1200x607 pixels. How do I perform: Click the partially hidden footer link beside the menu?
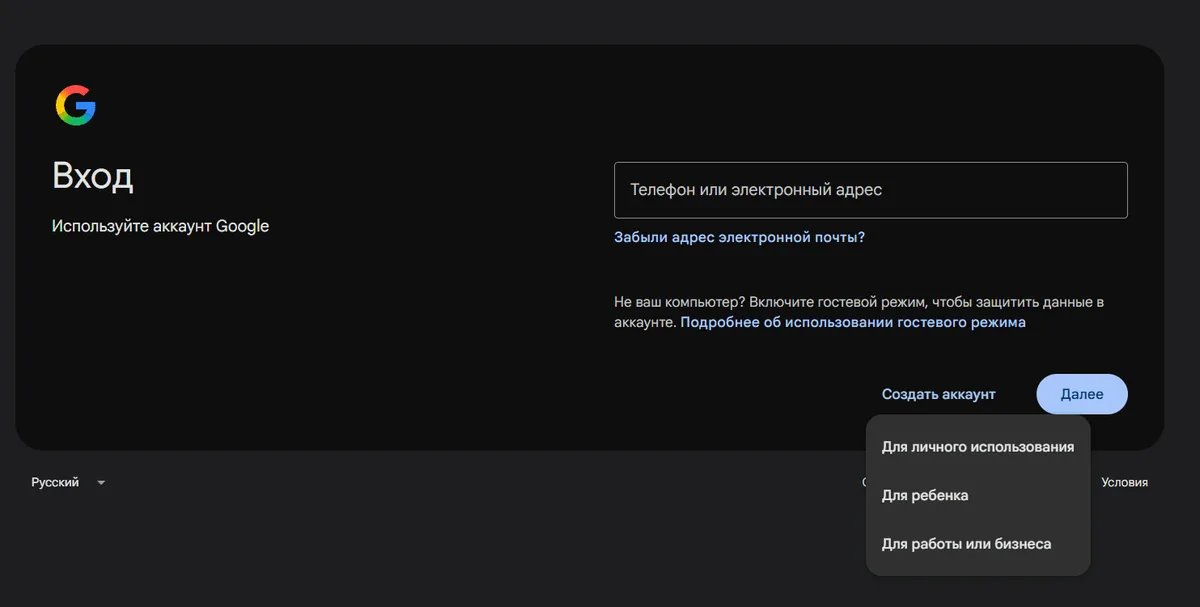[x=863, y=482]
